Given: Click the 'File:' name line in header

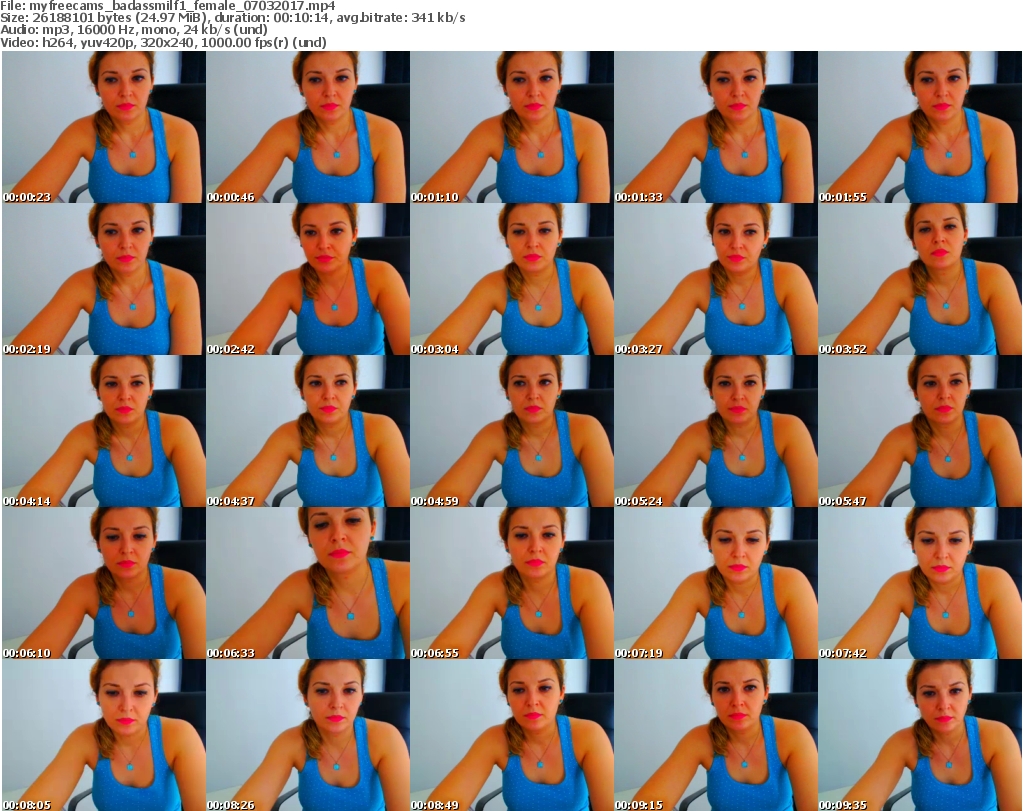Looking at the screenshot, I should (x=168, y=6).
